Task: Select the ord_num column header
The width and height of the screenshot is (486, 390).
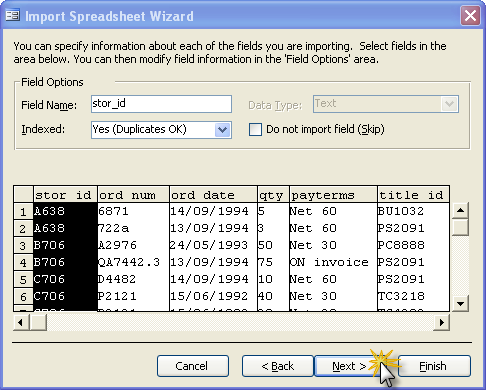Action: 133,194
